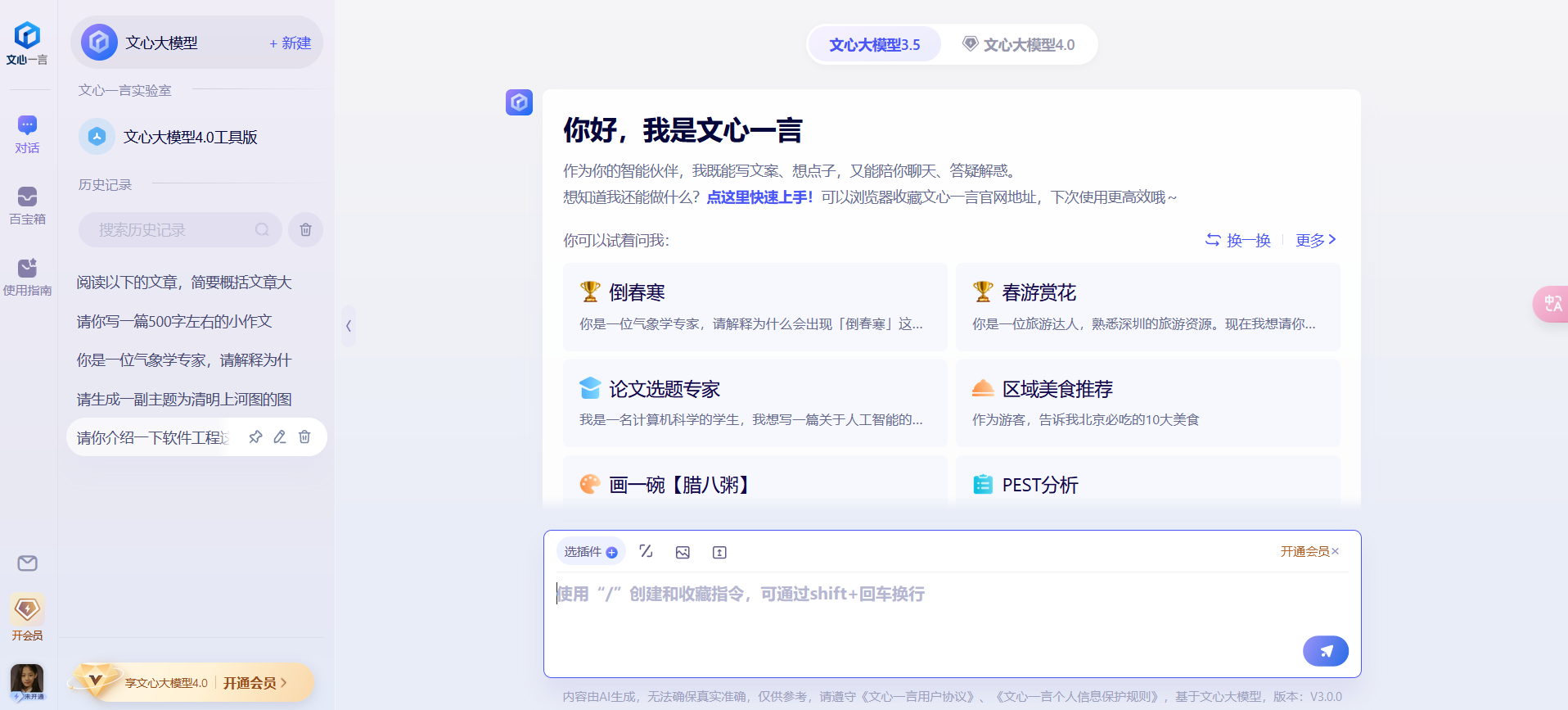Click 开通会员 above the message box
This screenshot has height=710, width=1568.
[1304, 551]
